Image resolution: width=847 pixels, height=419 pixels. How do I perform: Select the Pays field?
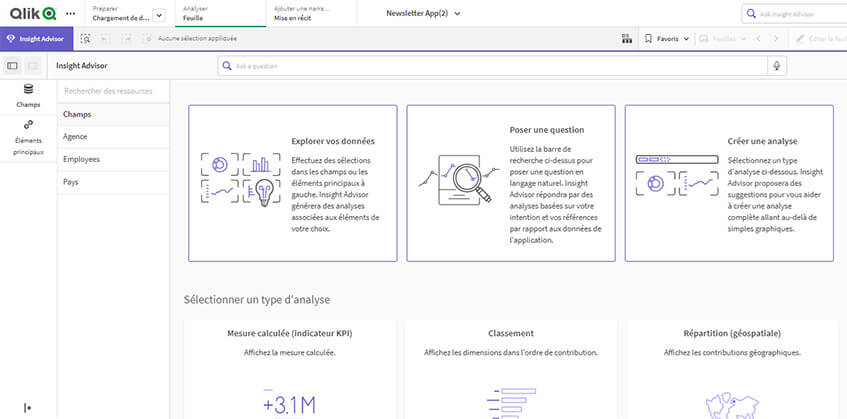tap(113, 183)
